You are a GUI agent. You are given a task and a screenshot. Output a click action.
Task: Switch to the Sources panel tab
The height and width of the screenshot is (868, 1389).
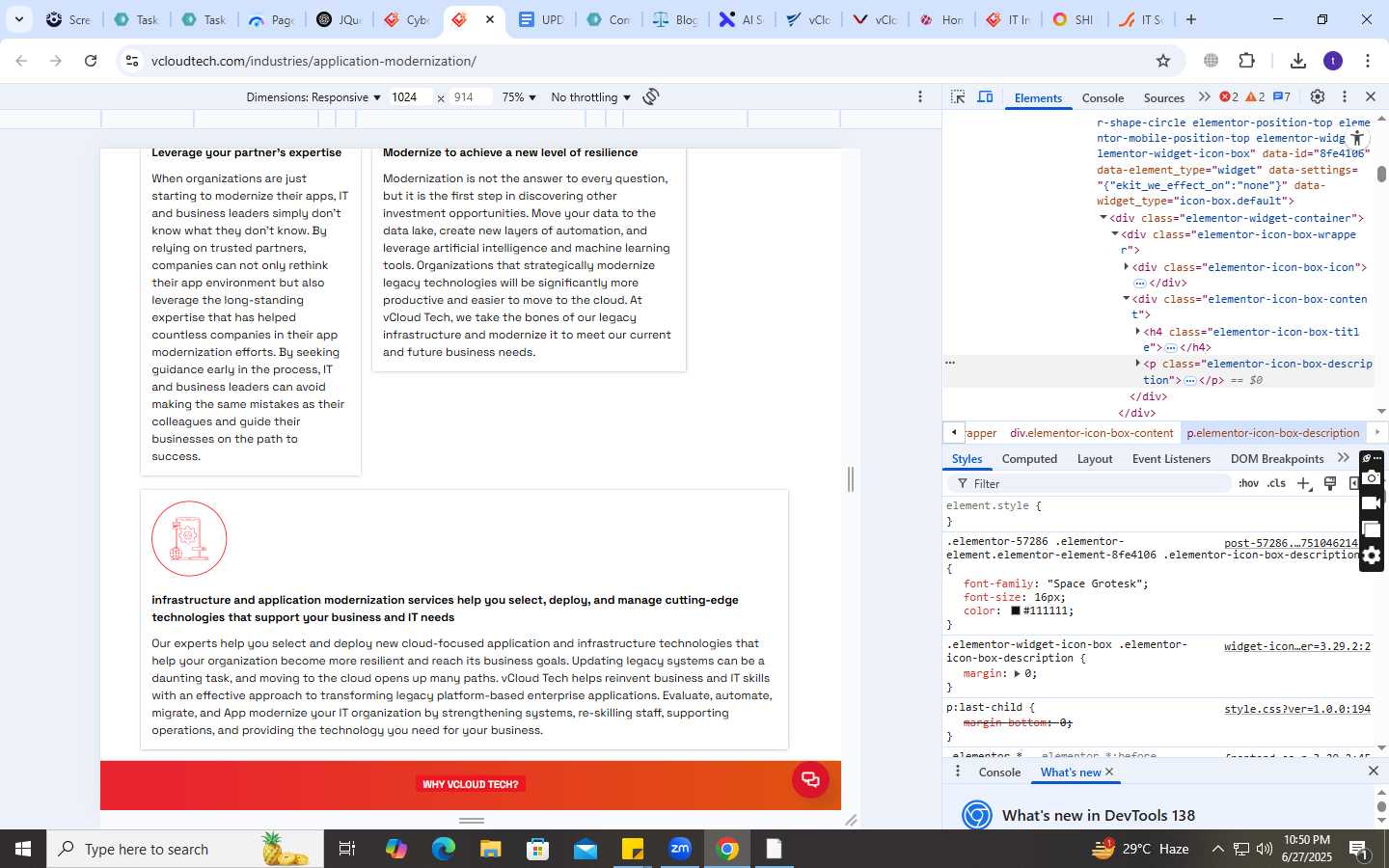[x=1163, y=98]
